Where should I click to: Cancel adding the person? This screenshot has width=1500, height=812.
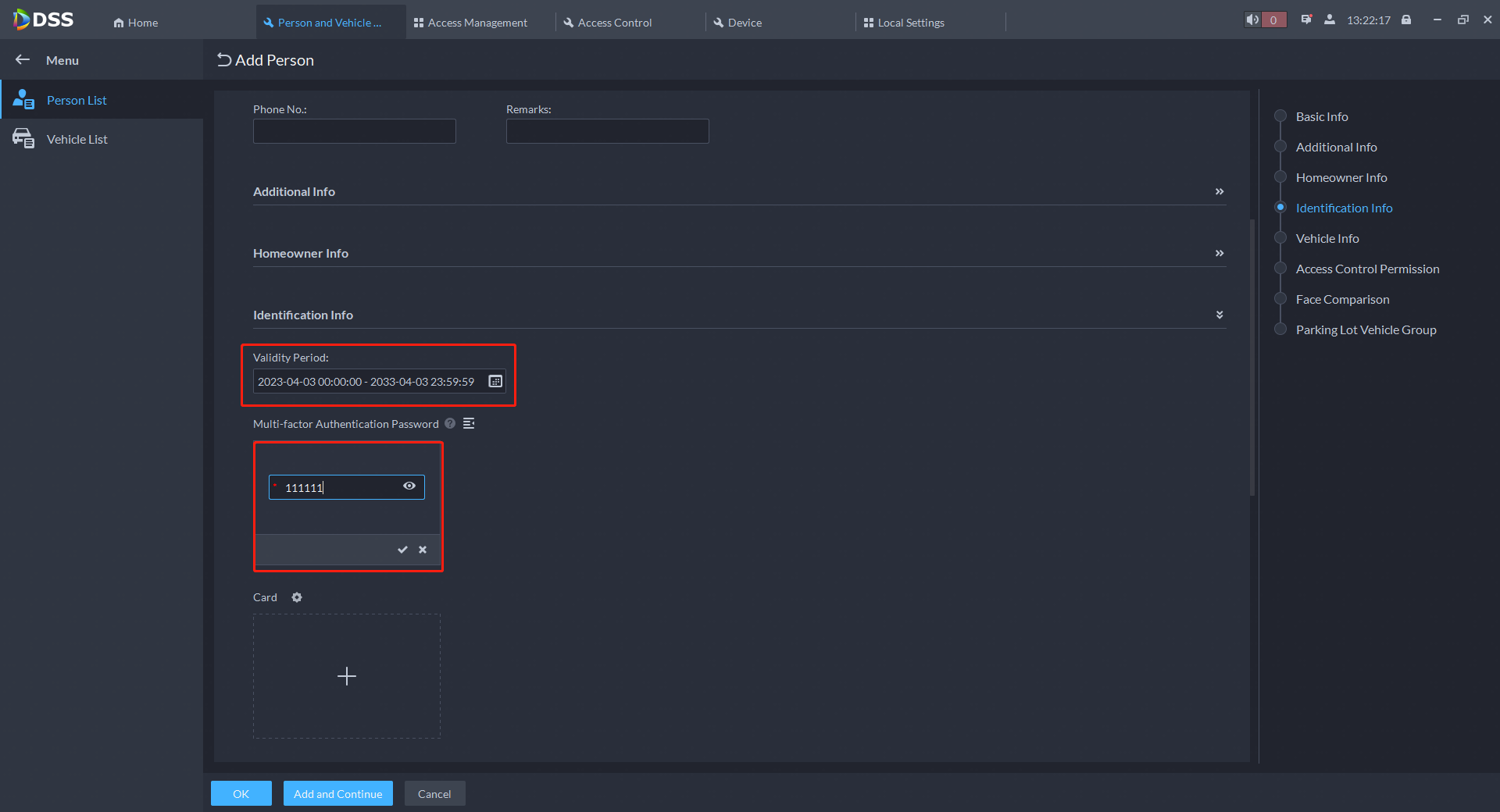pos(434,793)
